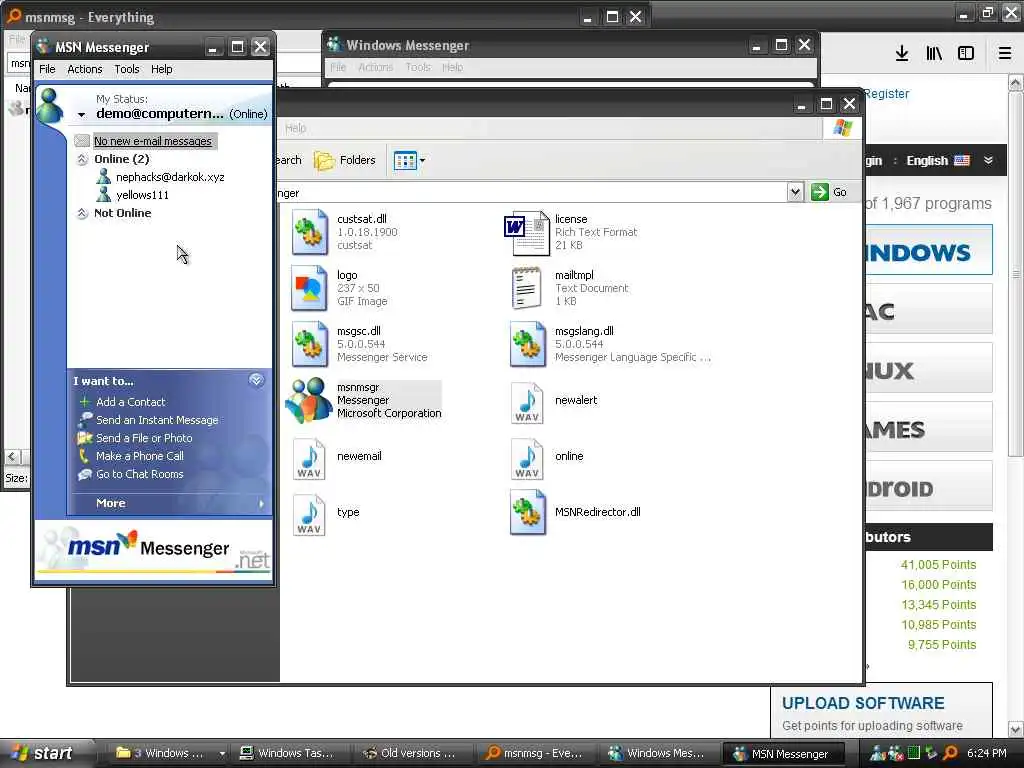Toggle the browser sidebar icon
1024x768 pixels.
point(966,53)
